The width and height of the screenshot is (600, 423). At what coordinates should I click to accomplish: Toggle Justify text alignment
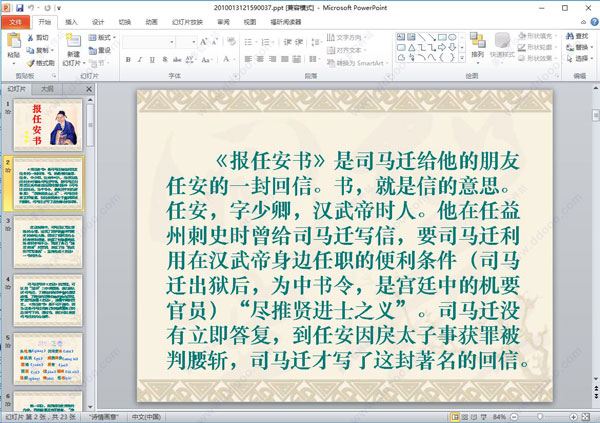[285, 59]
